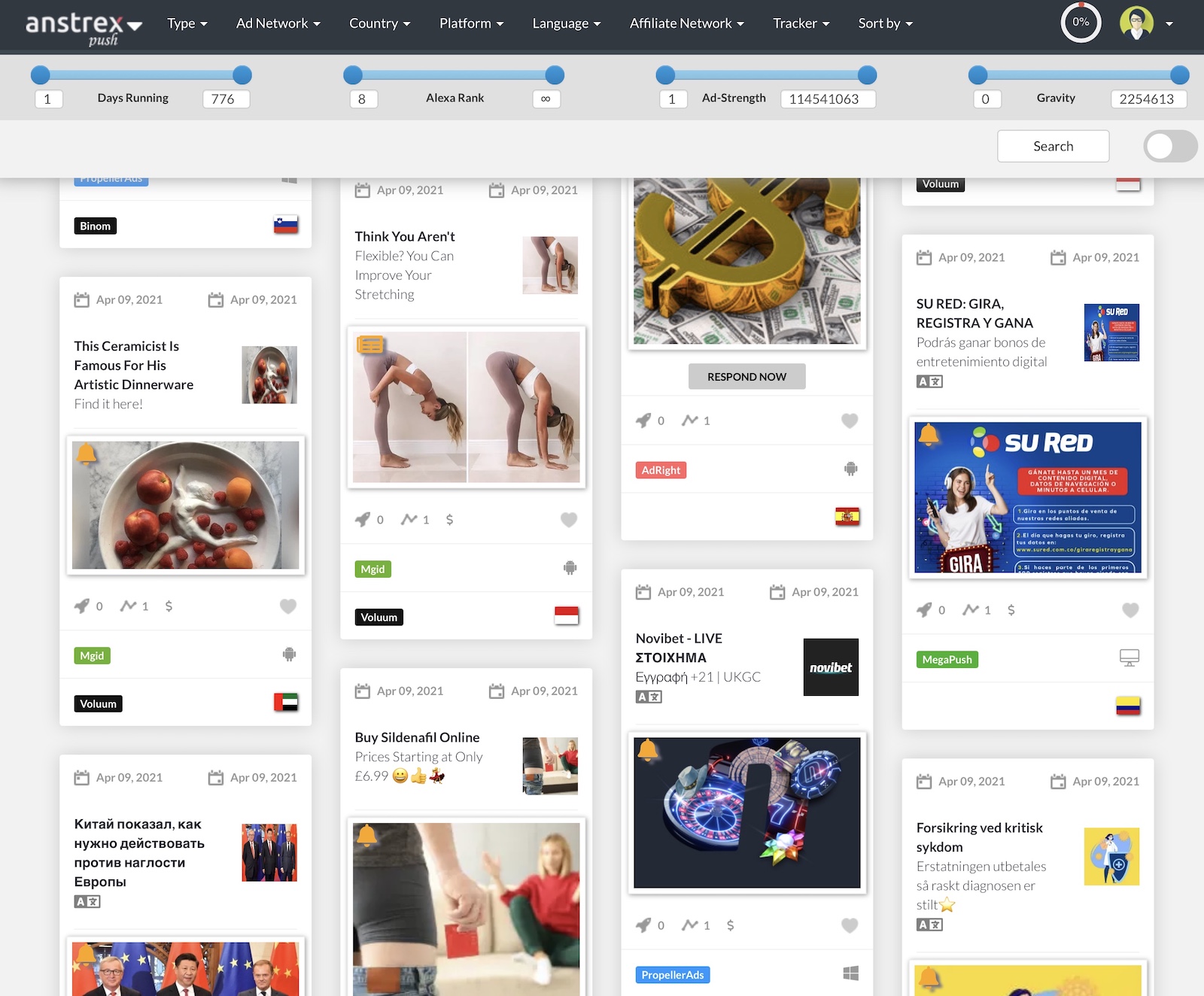The width and height of the screenshot is (1204, 996).
Task: Click the Windows icon beside PropellerAds tag
Action: tap(850, 973)
